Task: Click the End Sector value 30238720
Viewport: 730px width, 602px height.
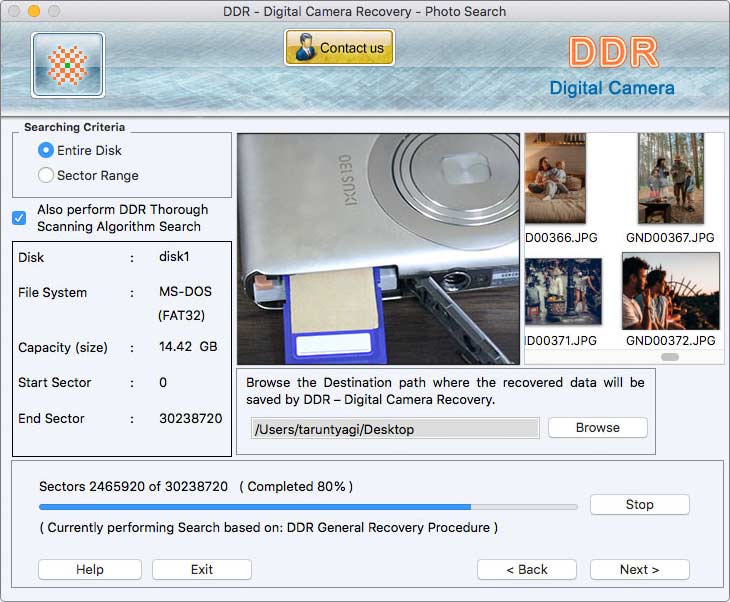Action: (190, 418)
